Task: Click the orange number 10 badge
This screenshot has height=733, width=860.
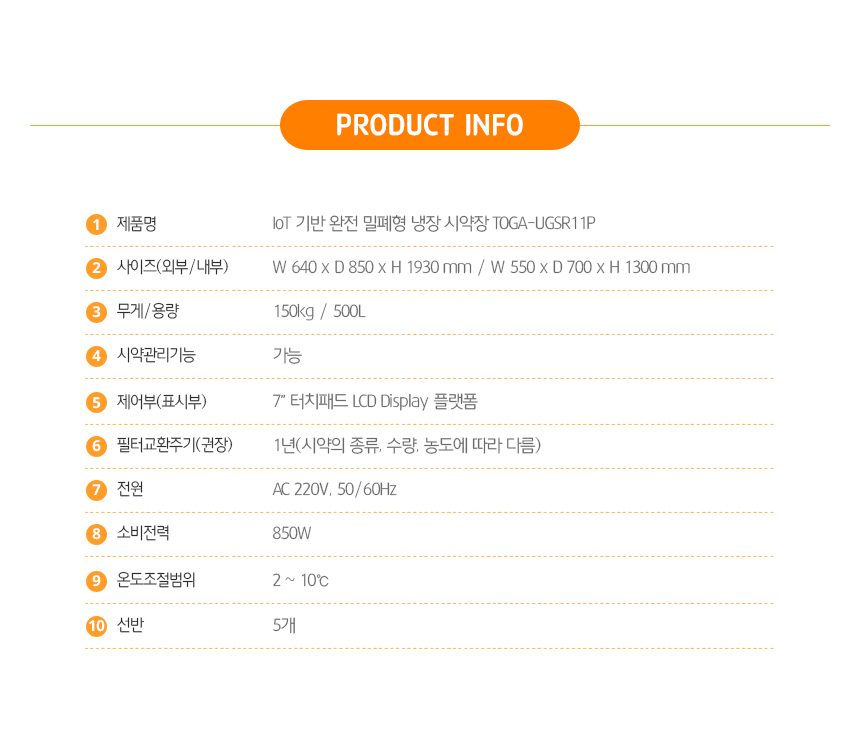Action: pyautogui.click(x=96, y=626)
